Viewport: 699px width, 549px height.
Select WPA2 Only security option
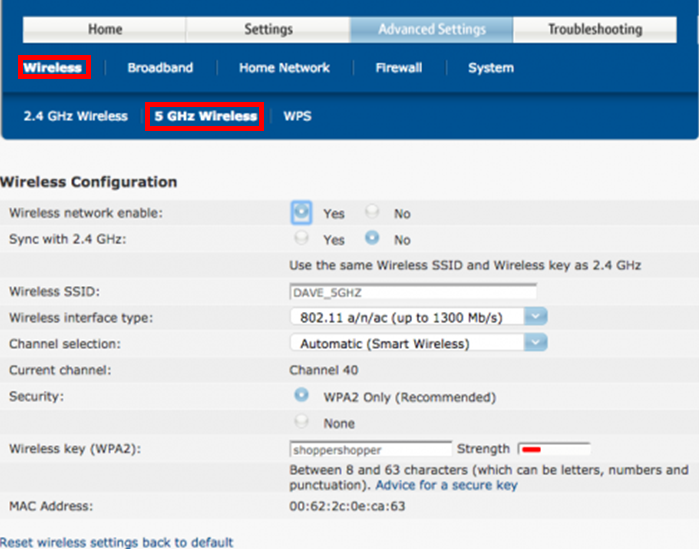point(301,396)
